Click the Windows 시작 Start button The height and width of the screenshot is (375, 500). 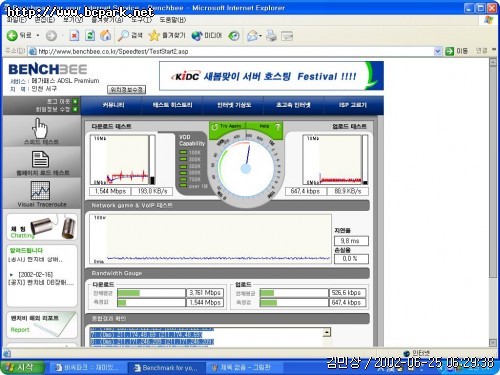(x=22, y=367)
